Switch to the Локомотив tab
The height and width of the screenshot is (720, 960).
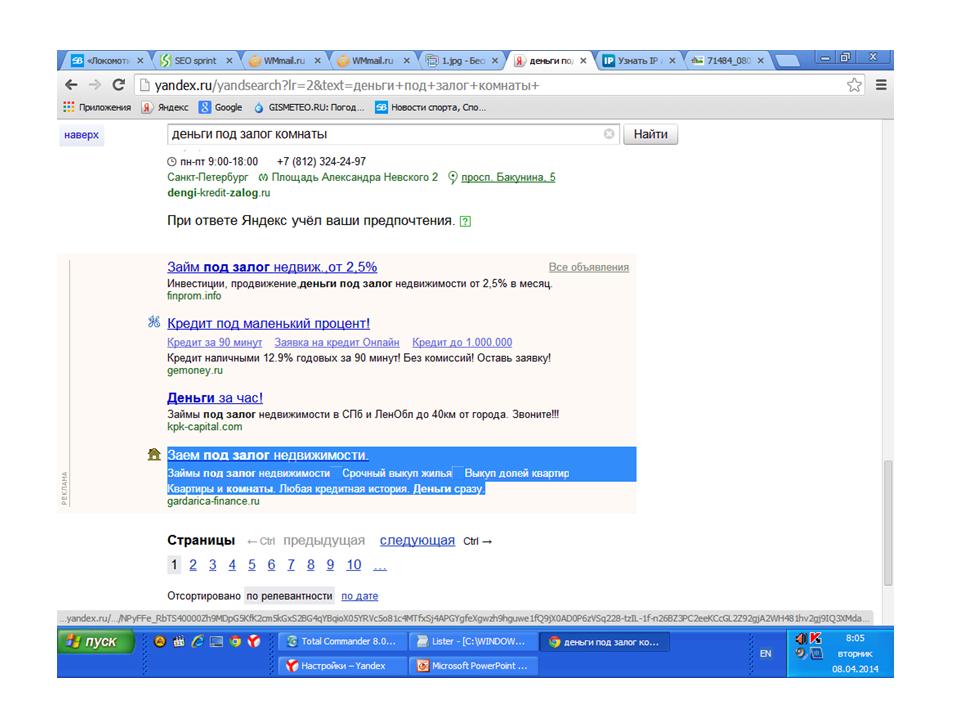(x=107, y=61)
